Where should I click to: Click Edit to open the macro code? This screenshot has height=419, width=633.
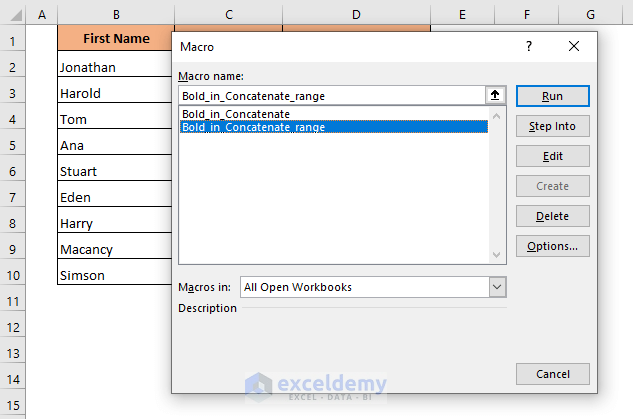click(x=552, y=156)
